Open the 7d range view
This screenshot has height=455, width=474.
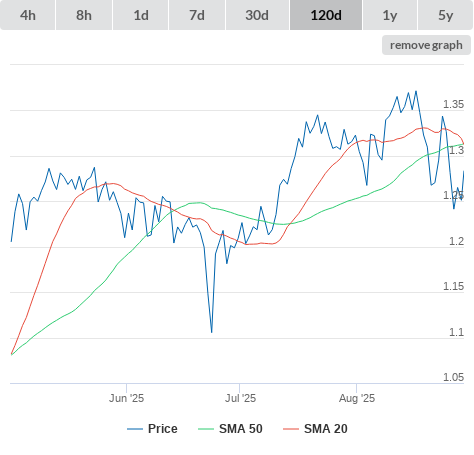tap(197, 15)
